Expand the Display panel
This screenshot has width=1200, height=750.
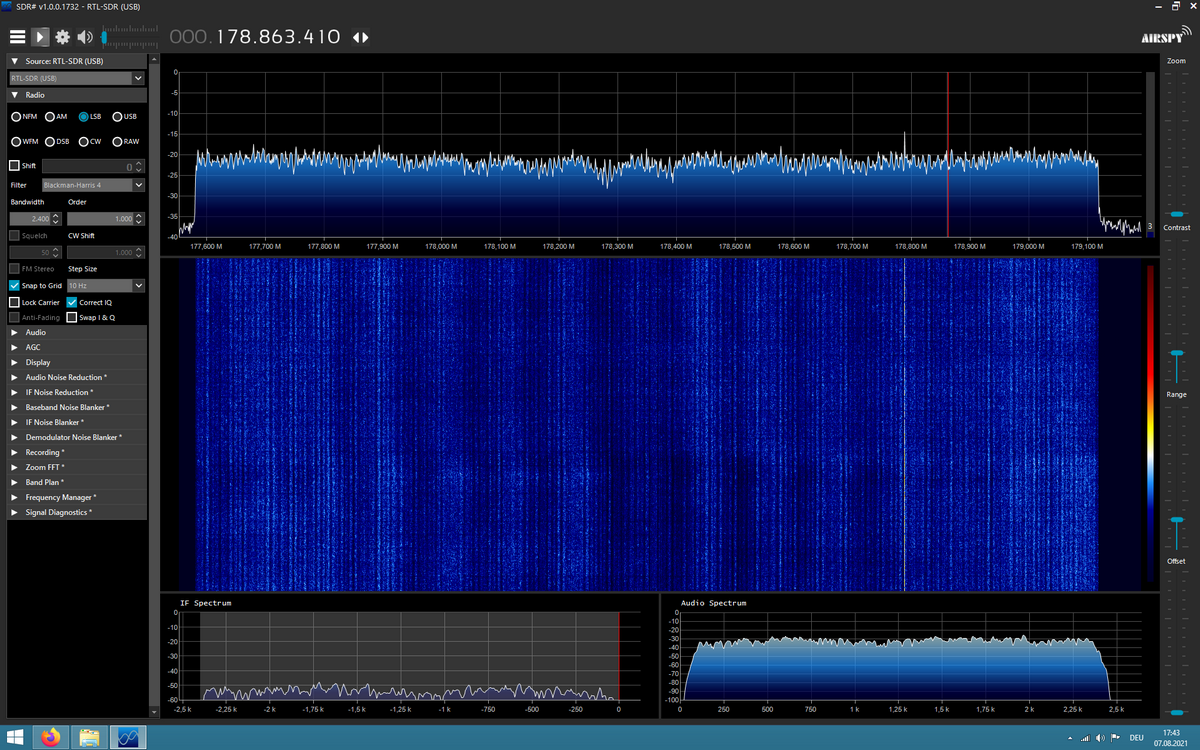[77, 362]
